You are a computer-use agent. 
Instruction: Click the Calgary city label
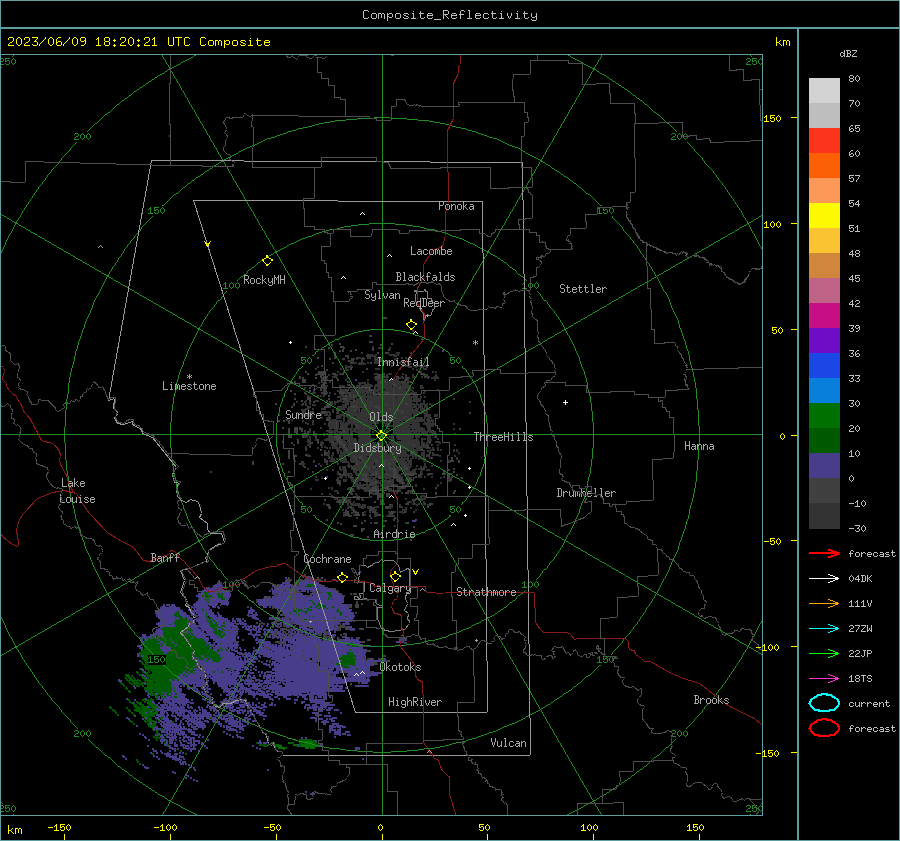pos(390,588)
